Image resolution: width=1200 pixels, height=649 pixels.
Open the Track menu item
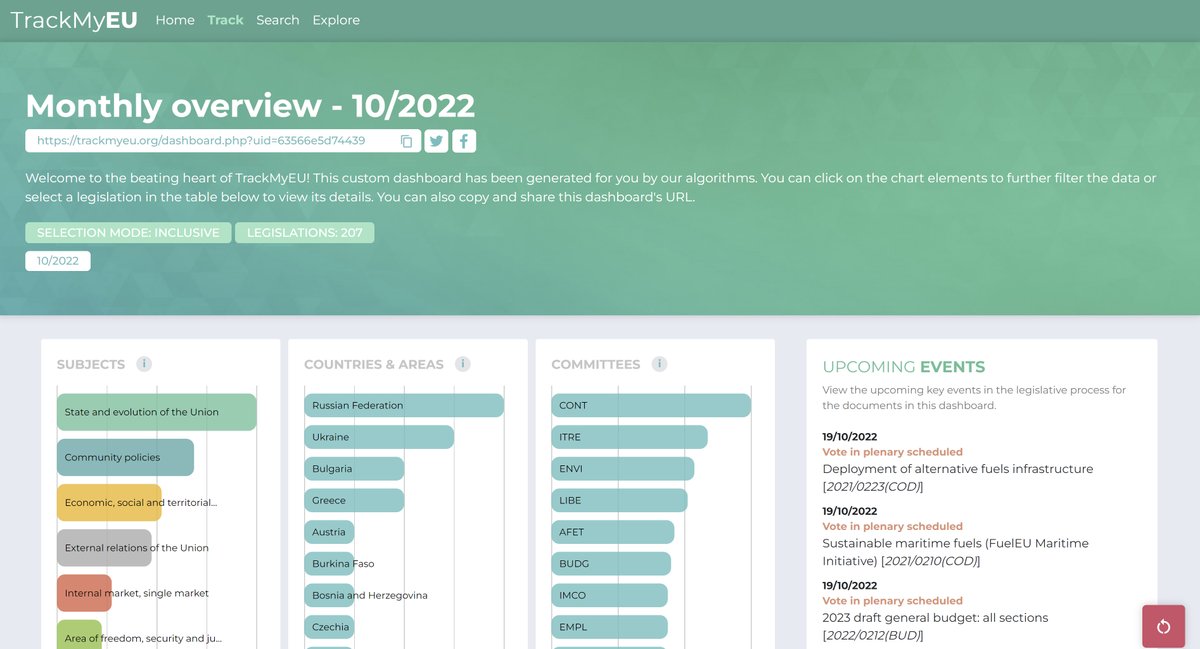[x=225, y=20]
